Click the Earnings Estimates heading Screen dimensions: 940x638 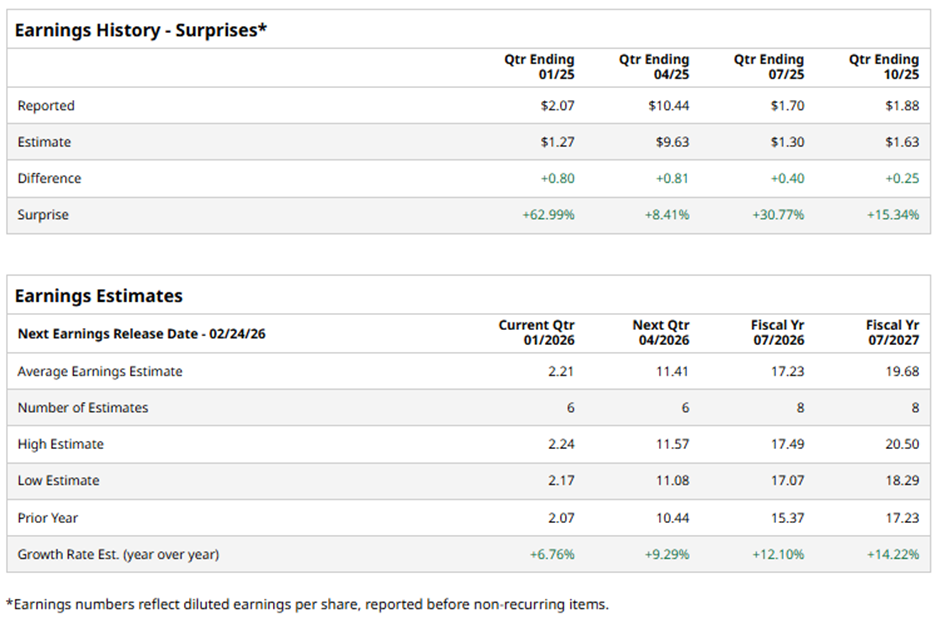click(98, 296)
